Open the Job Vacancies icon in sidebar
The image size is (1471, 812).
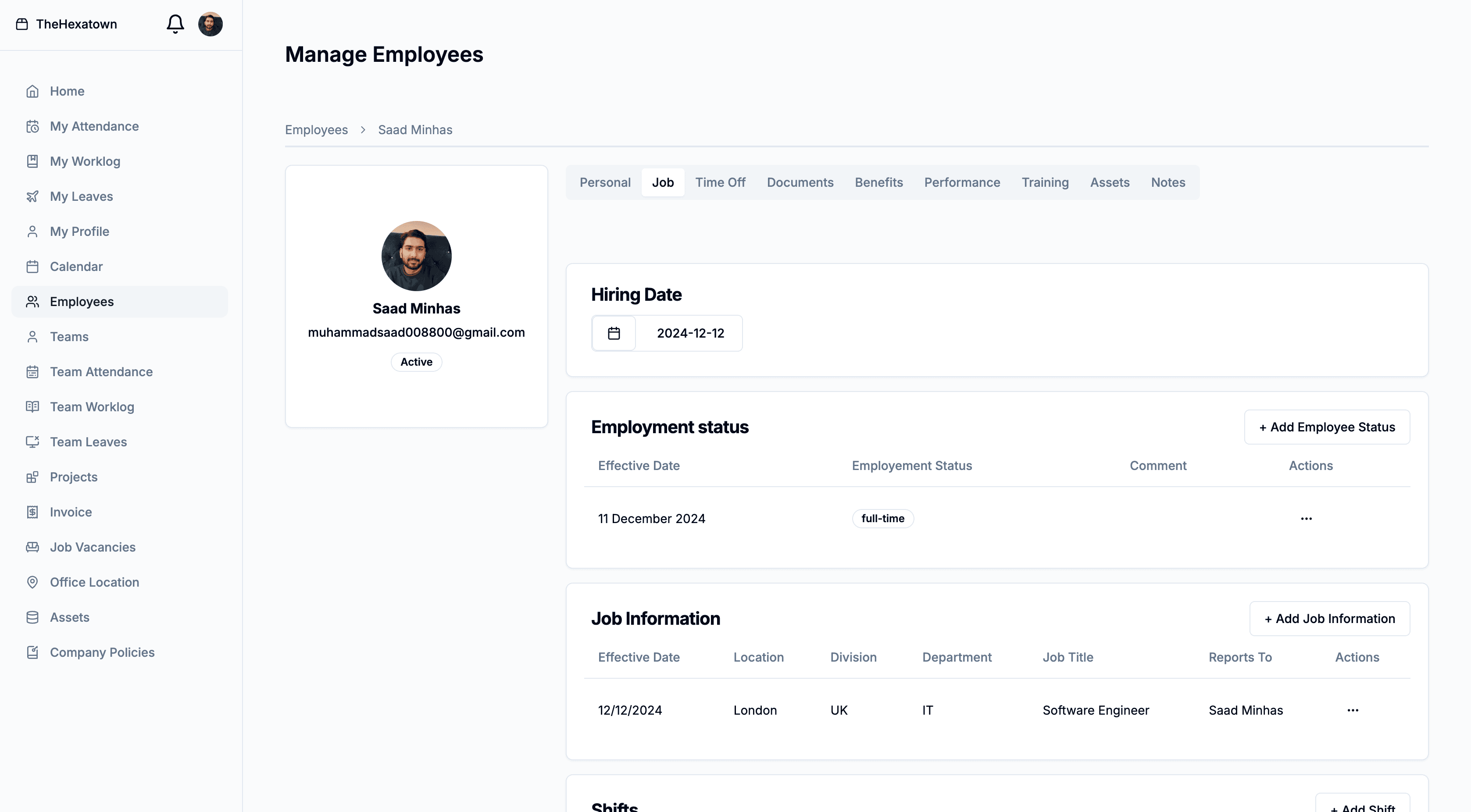coord(32,546)
